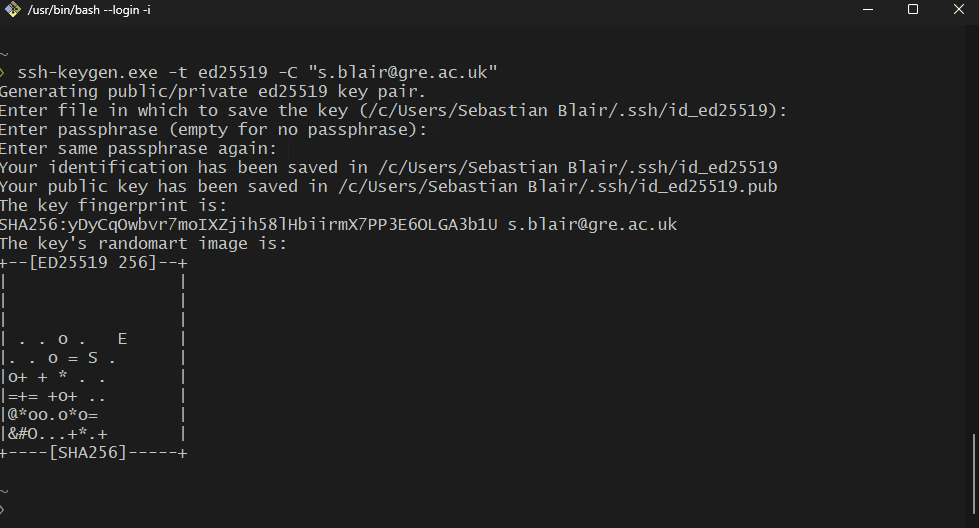The height and width of the screenshot is (528, 979).
Task: Click the "Generating public/private ed25519 key pair" line
Action: point(212,91)
